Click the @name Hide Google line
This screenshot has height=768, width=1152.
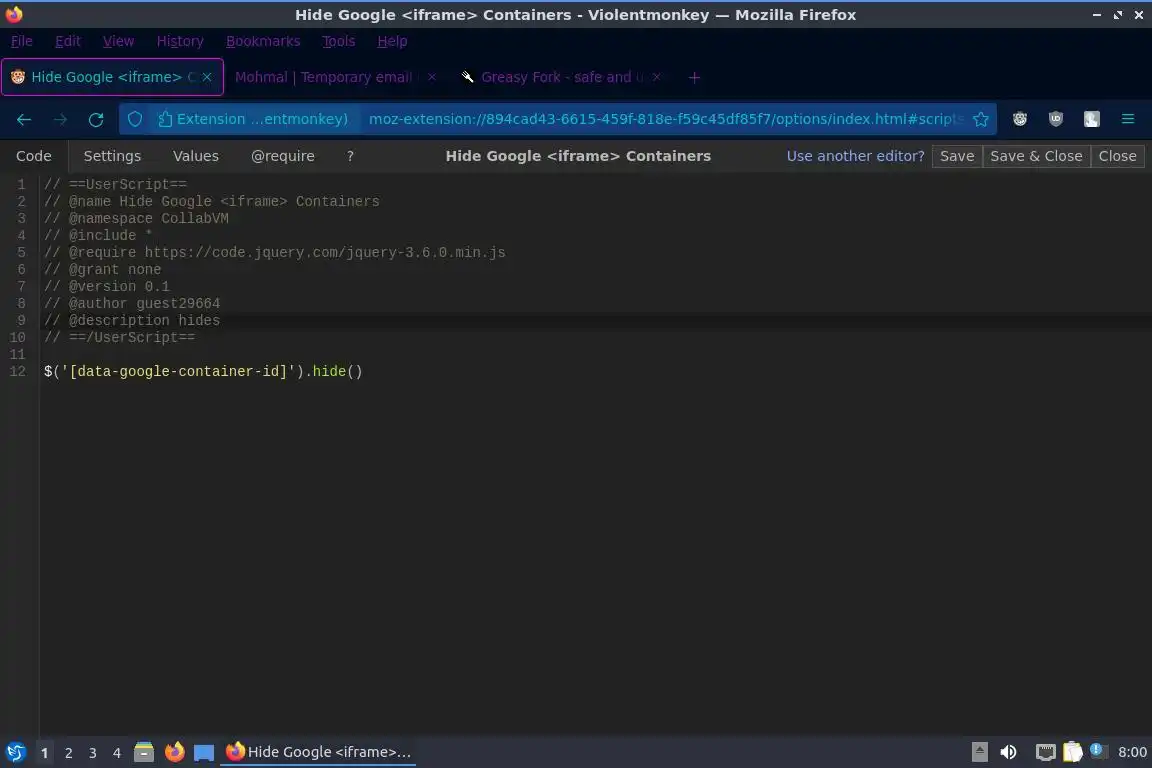(212, 201)
